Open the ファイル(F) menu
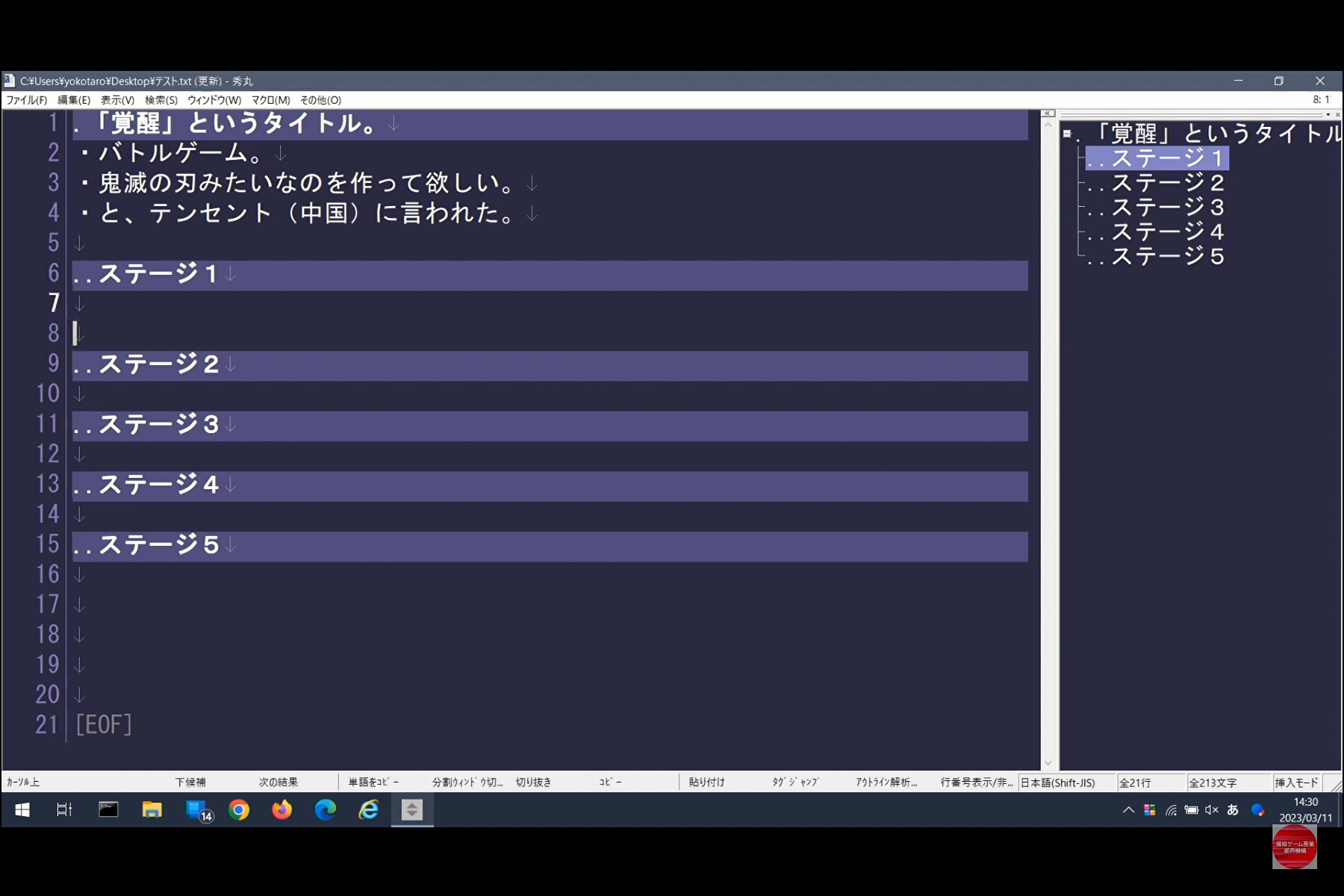 click(x=27, y=100)
